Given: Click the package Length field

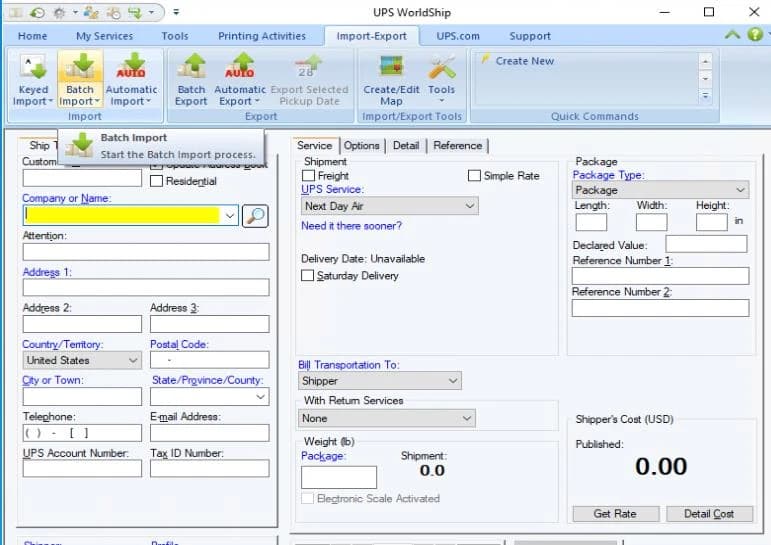Looking at the screenshot, I should point(591,222).
